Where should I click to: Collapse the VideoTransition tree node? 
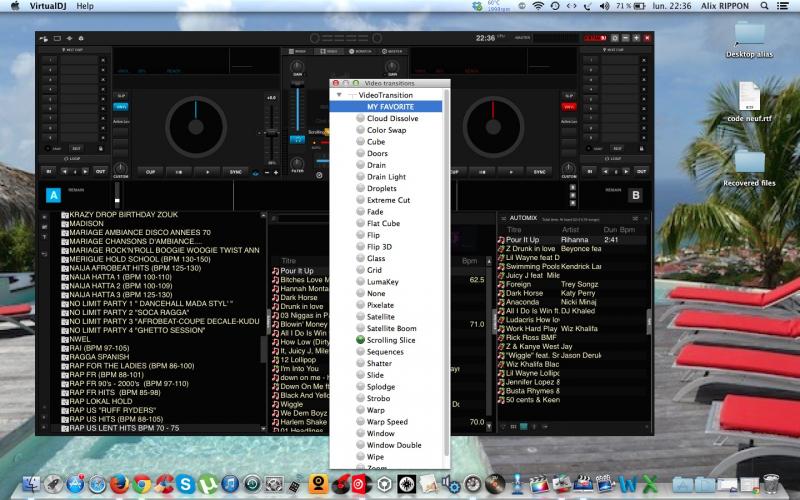[339, 95]
